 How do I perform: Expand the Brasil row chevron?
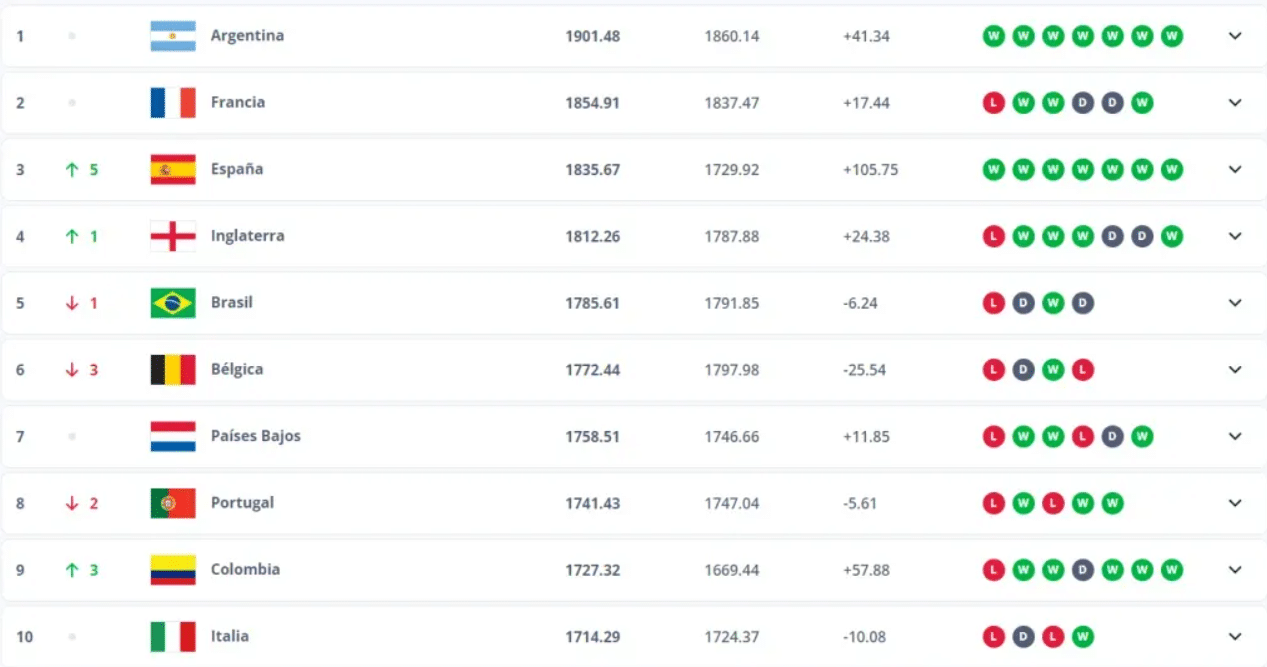pyautogui.click(x=1235, y=303)
